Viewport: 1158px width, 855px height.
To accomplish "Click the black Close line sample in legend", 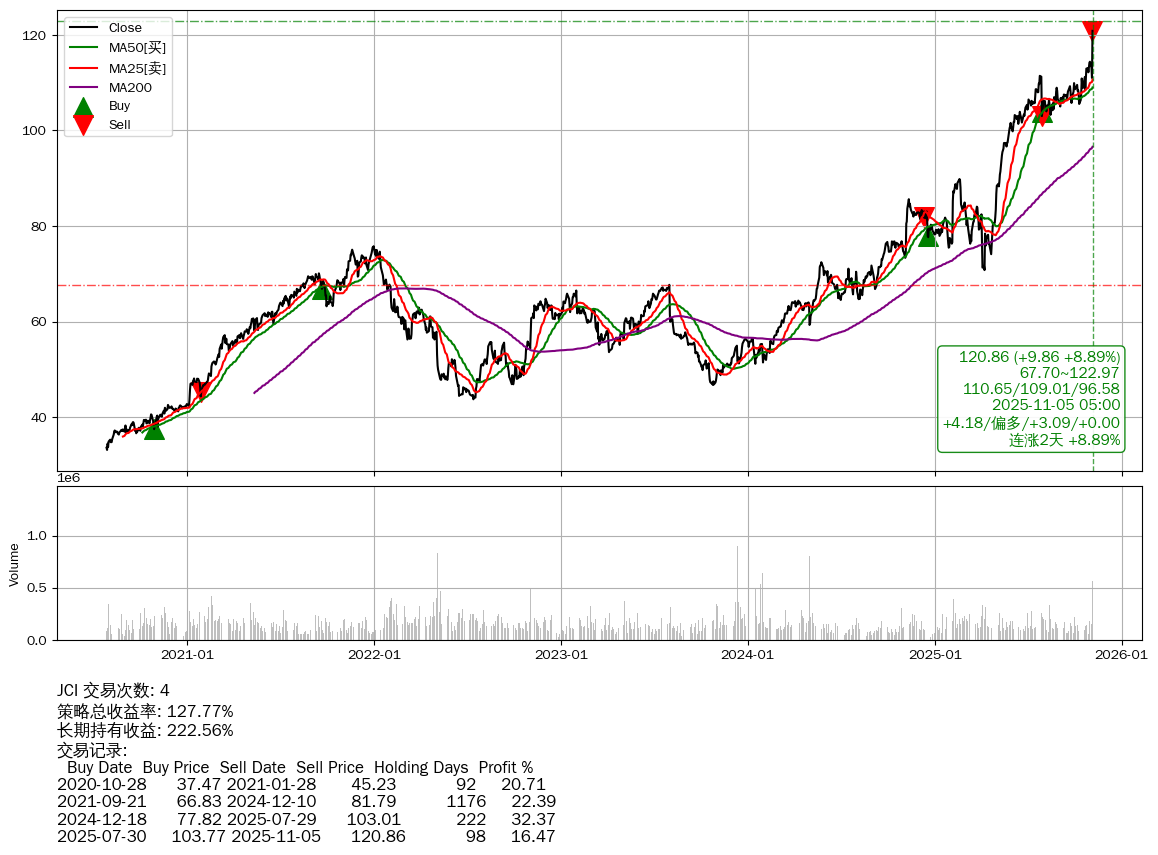I will coord(84,28).
